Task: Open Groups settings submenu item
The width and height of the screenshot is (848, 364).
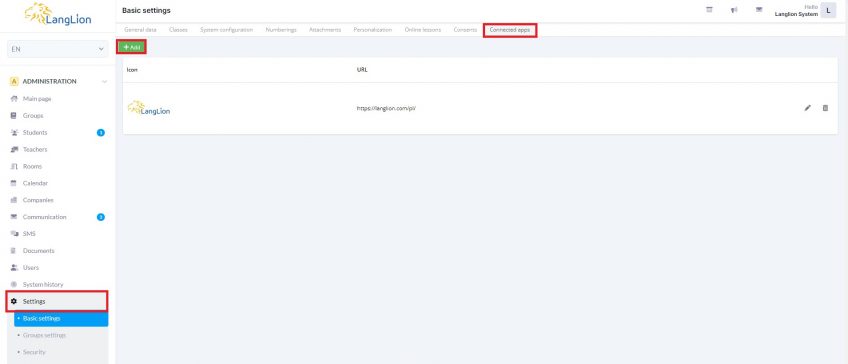Action: tap(44, 335)
